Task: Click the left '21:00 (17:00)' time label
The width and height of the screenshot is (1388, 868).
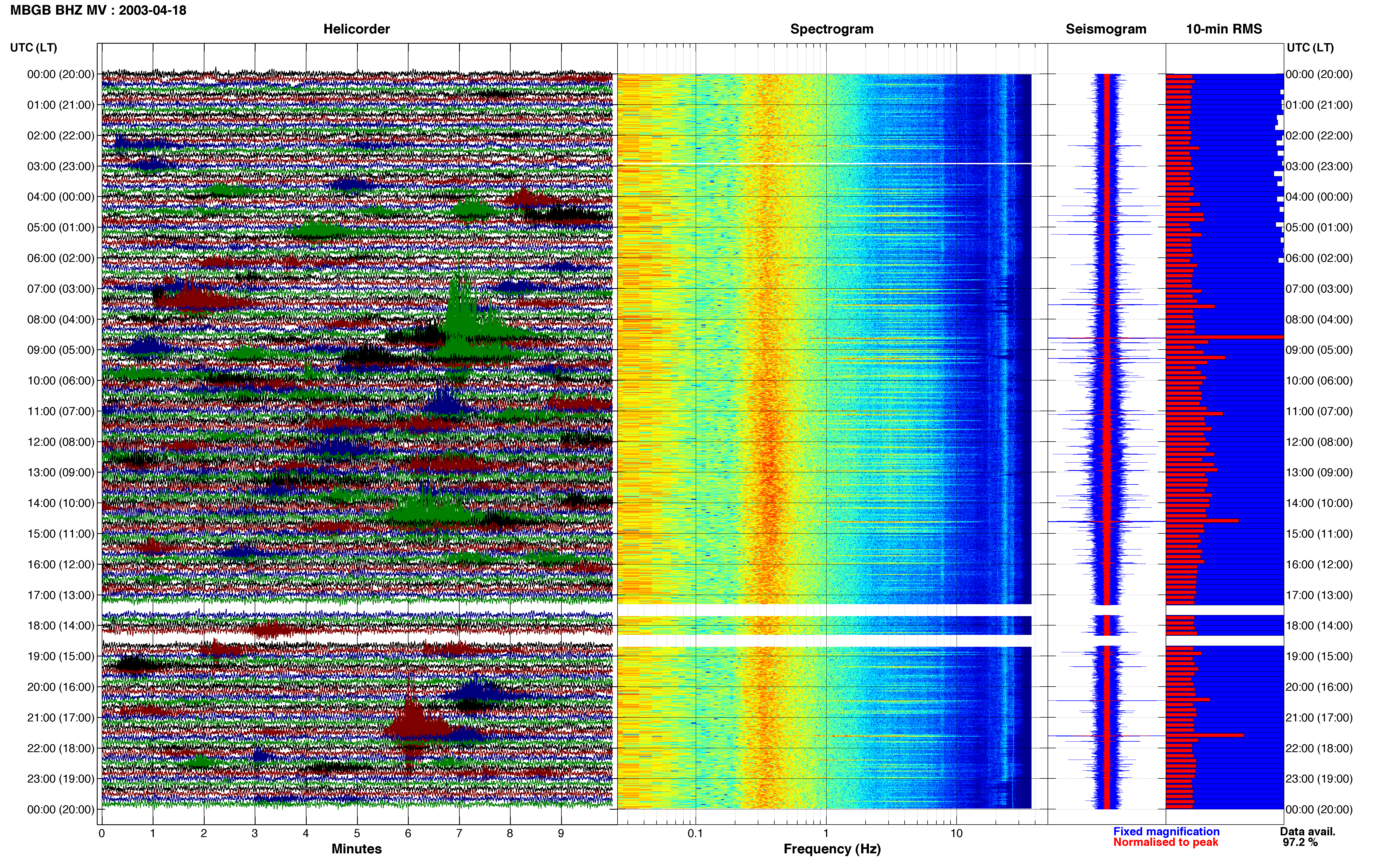Action: click(60, 718)
